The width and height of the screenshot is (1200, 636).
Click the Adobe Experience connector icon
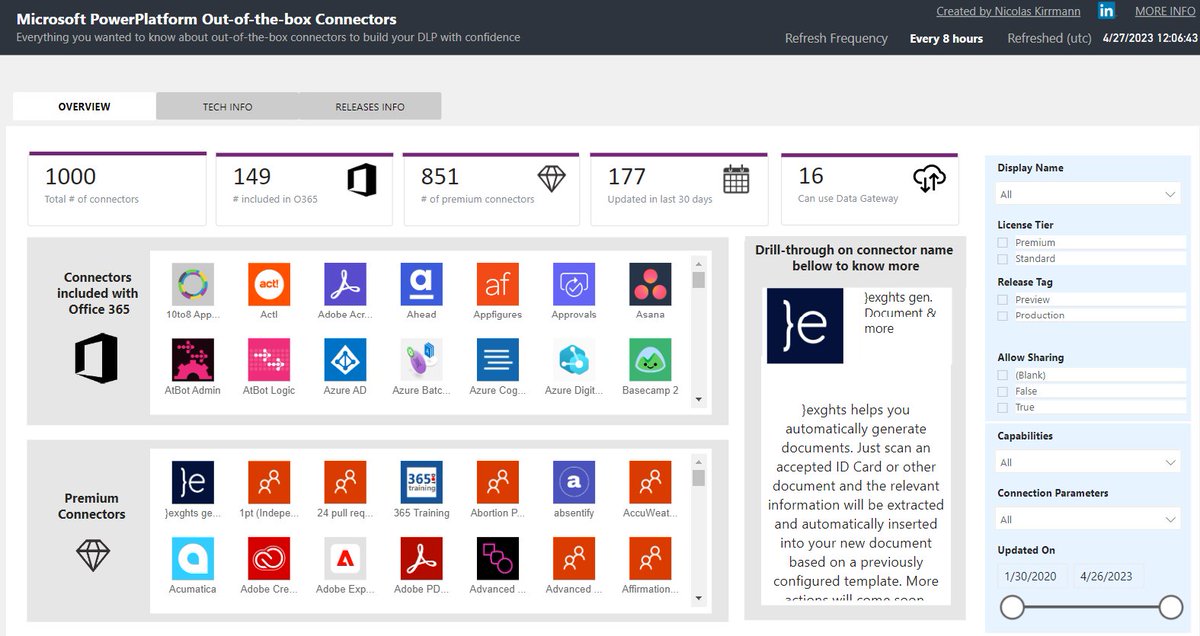click(345, 559)
